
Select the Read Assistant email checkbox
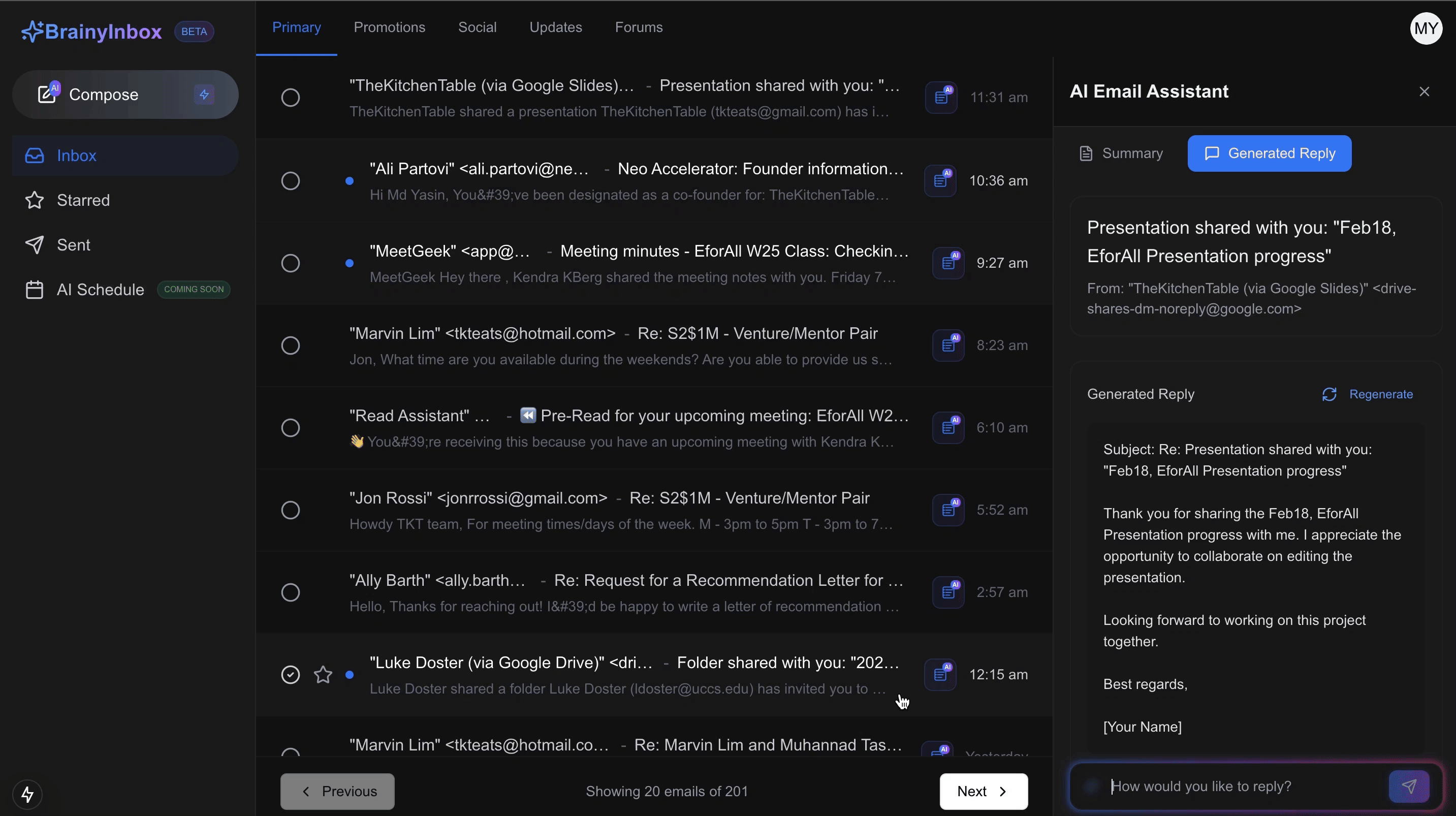point(291,427)
